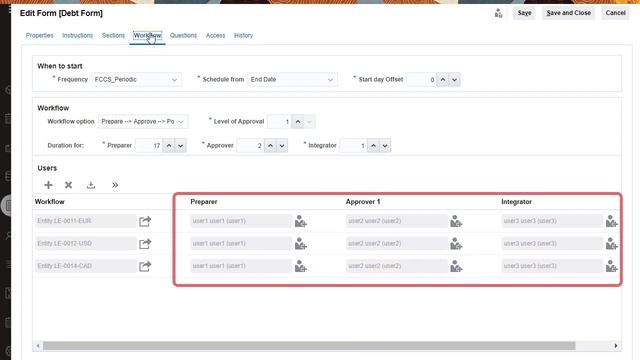640x360 pixels.
Task: Select Preparer user for LE-0012-USD row
Action: [x=300, y=244]
